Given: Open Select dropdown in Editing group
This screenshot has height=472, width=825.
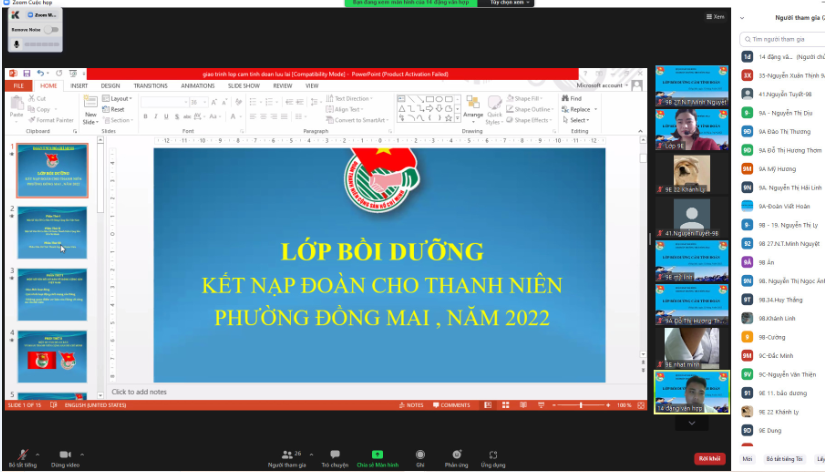Looking at the screenshot, I should click(576, 120).
